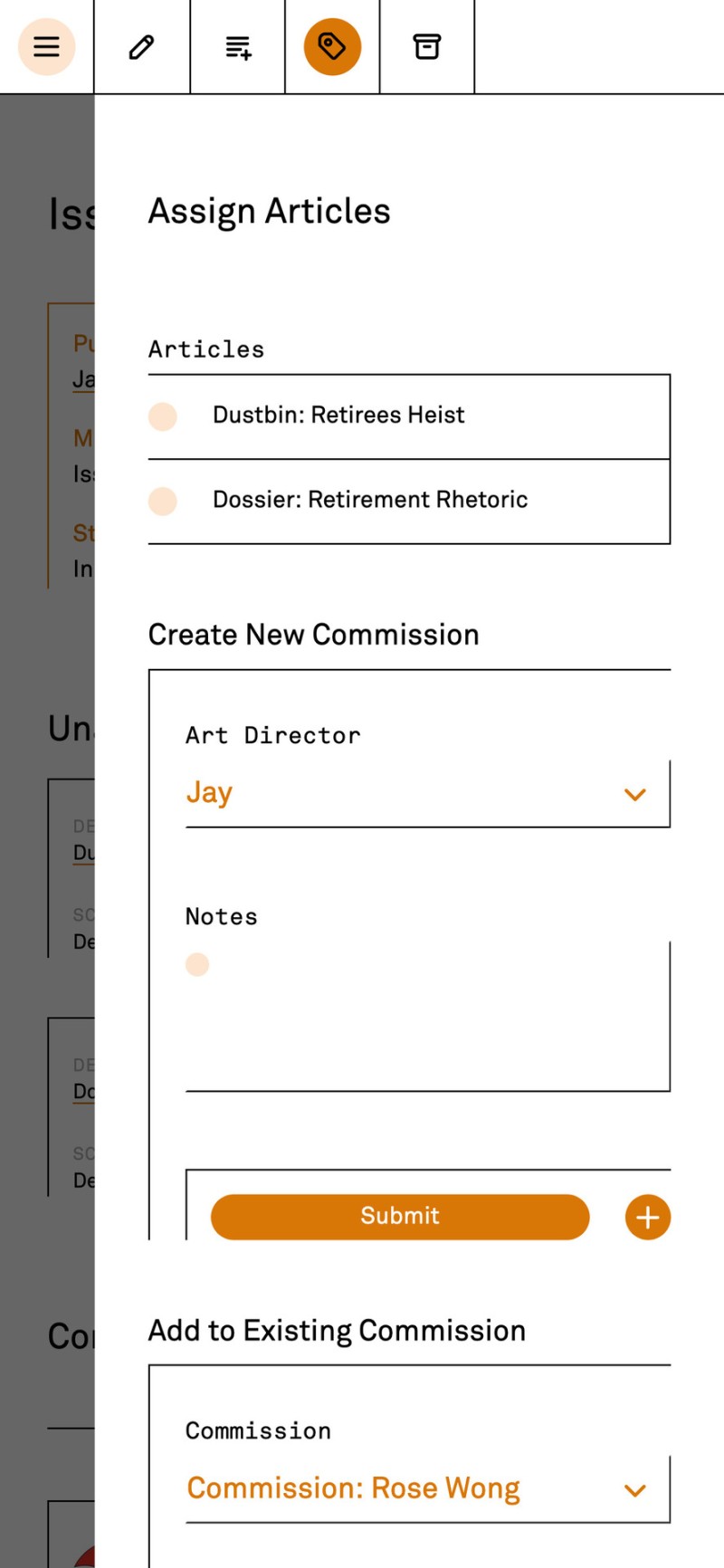
Task: Open the hamburger menu
Action: point(46,46)
